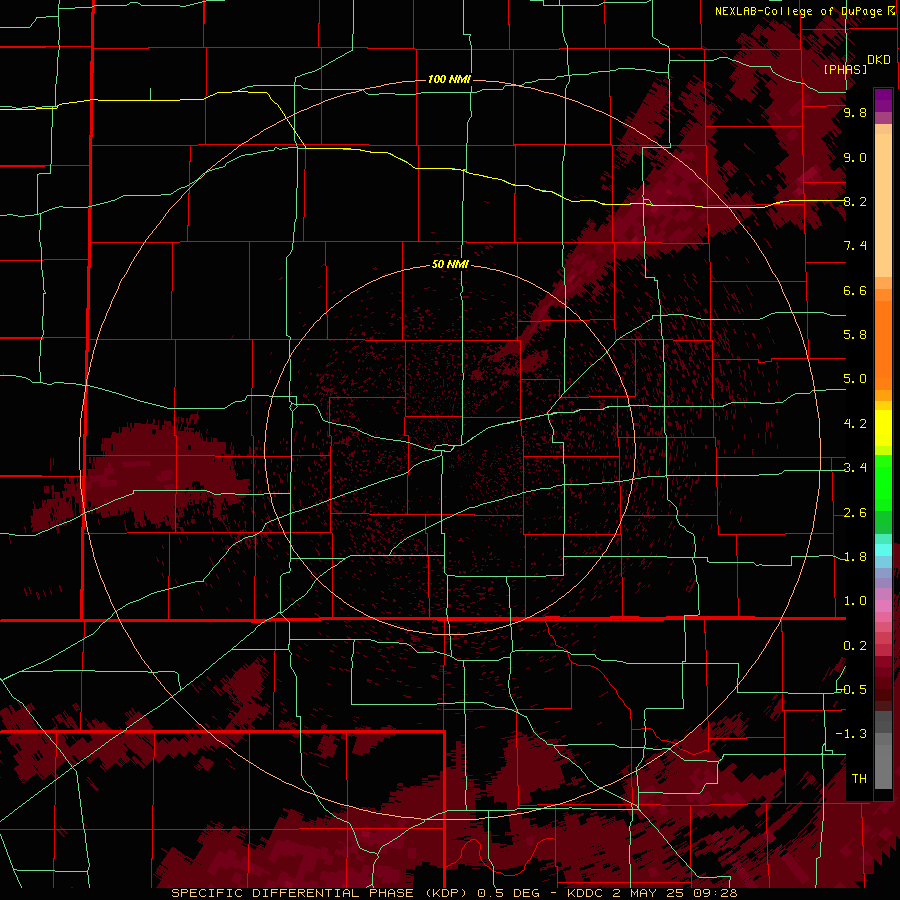Click the TH threshold label
This screenshot has height=900, width=900.
point(859,779)
